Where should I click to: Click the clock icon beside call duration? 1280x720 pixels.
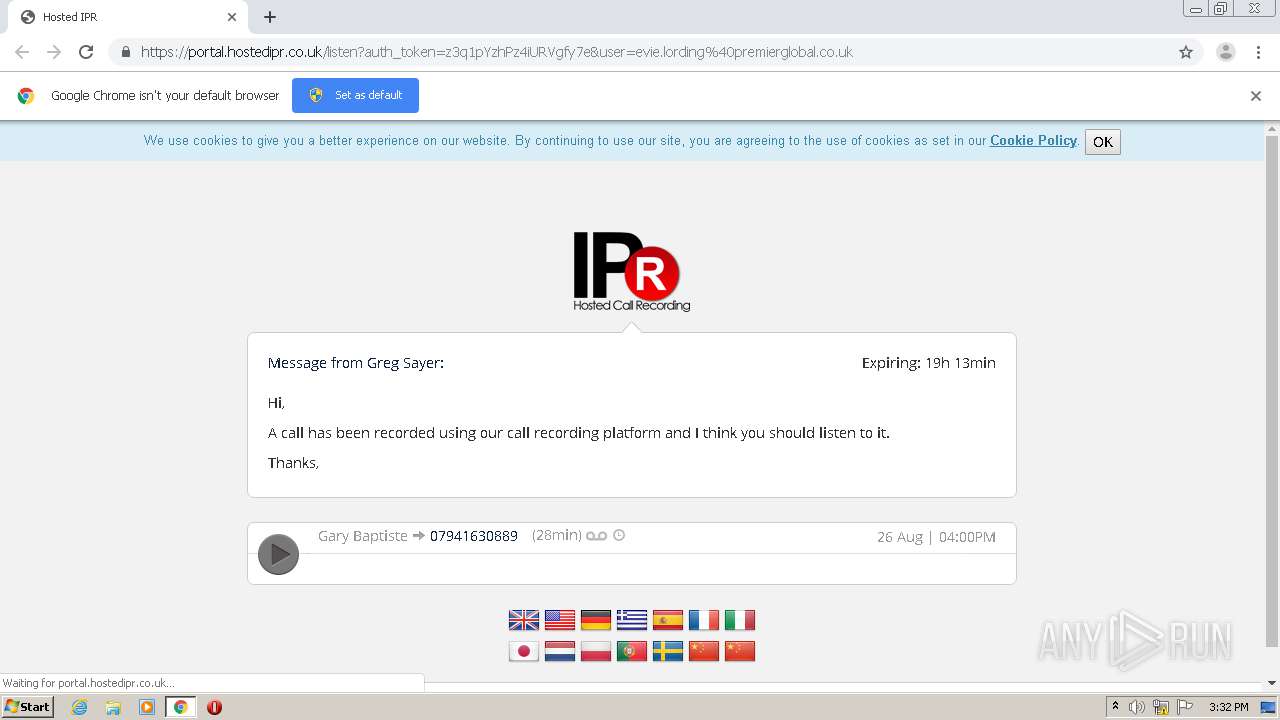coord(619,535)
